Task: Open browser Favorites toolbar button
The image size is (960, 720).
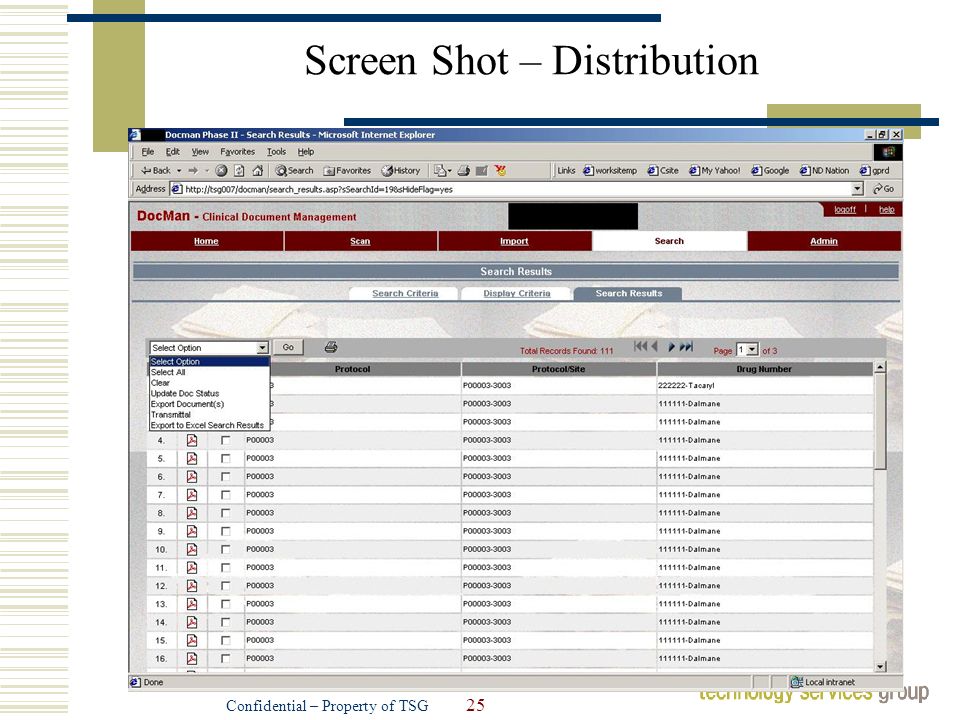Action: click(x=347, y=171)
